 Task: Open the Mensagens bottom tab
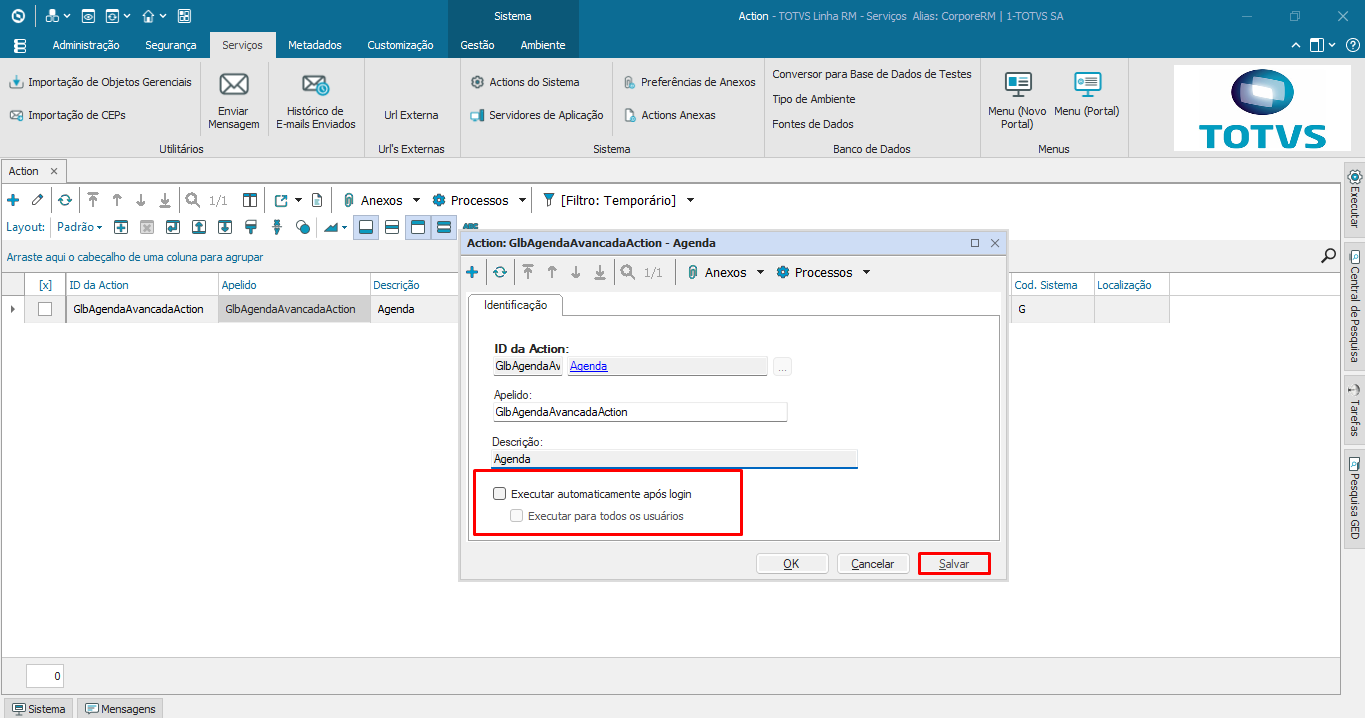(121, 709)
